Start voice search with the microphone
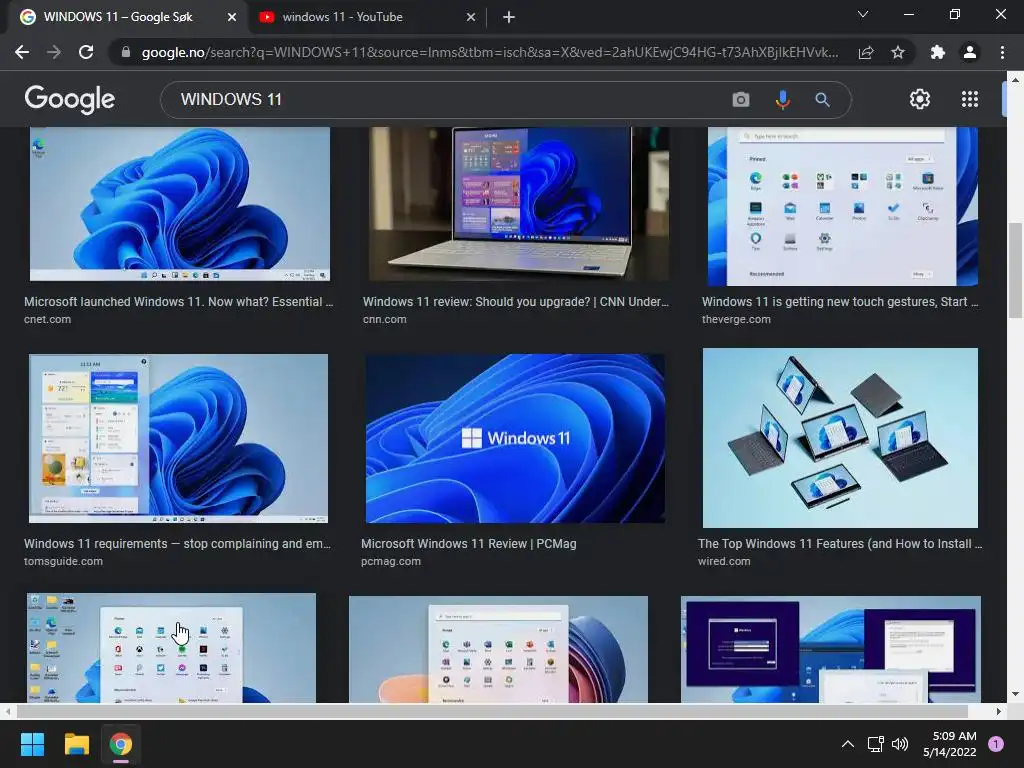1024x768 pixels. click(782, 99)
